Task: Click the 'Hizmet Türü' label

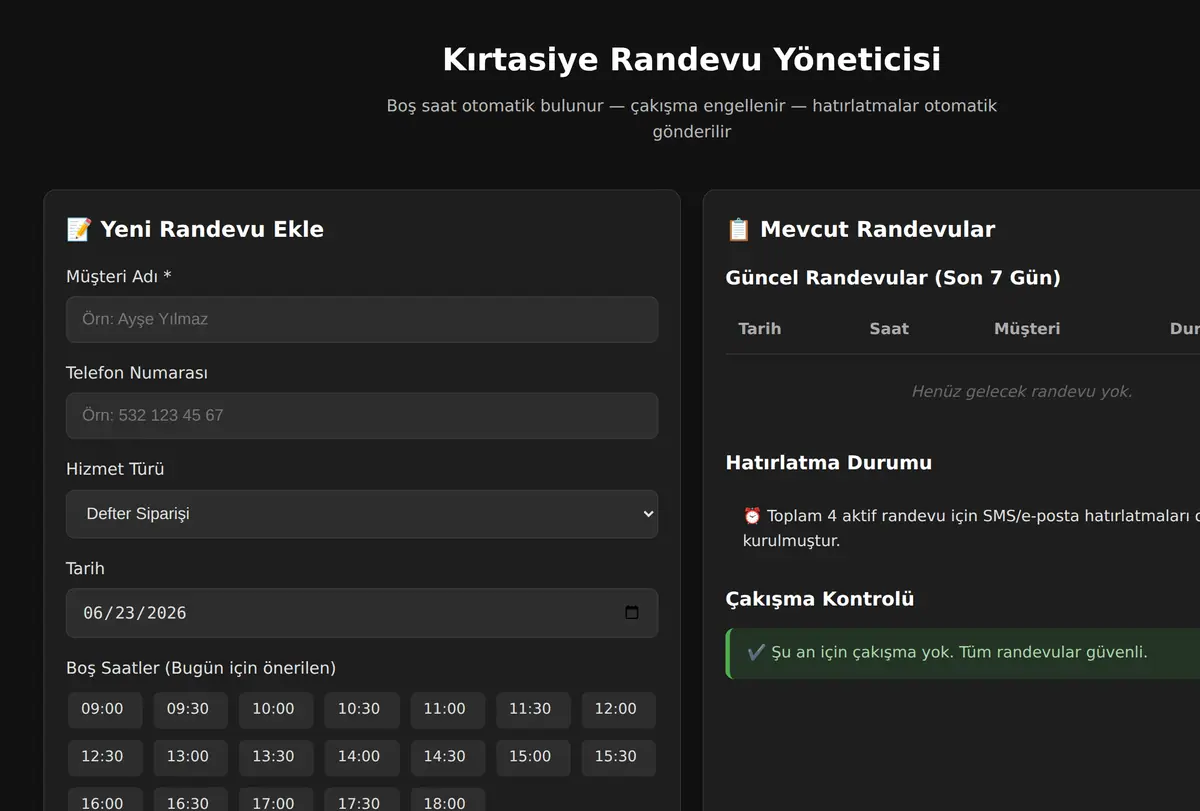Action: click(115, 469)
